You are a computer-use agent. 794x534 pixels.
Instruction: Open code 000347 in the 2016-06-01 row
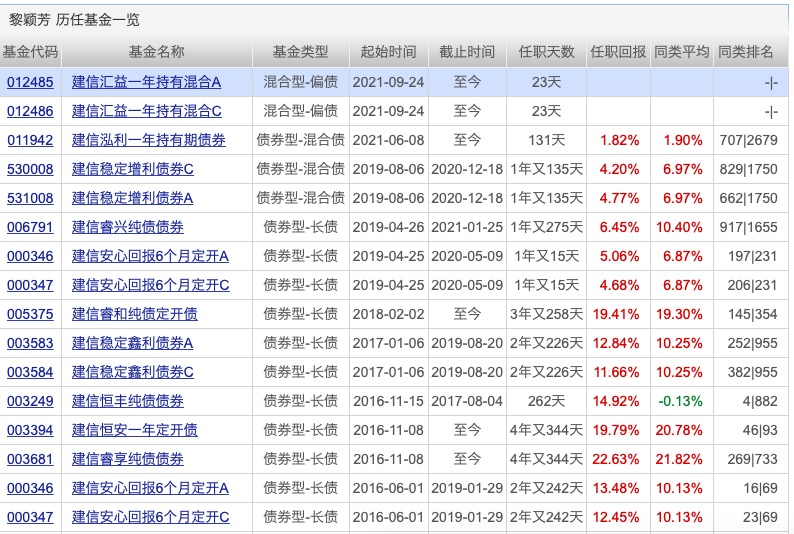pyautogui.click(x=30, y=517)
